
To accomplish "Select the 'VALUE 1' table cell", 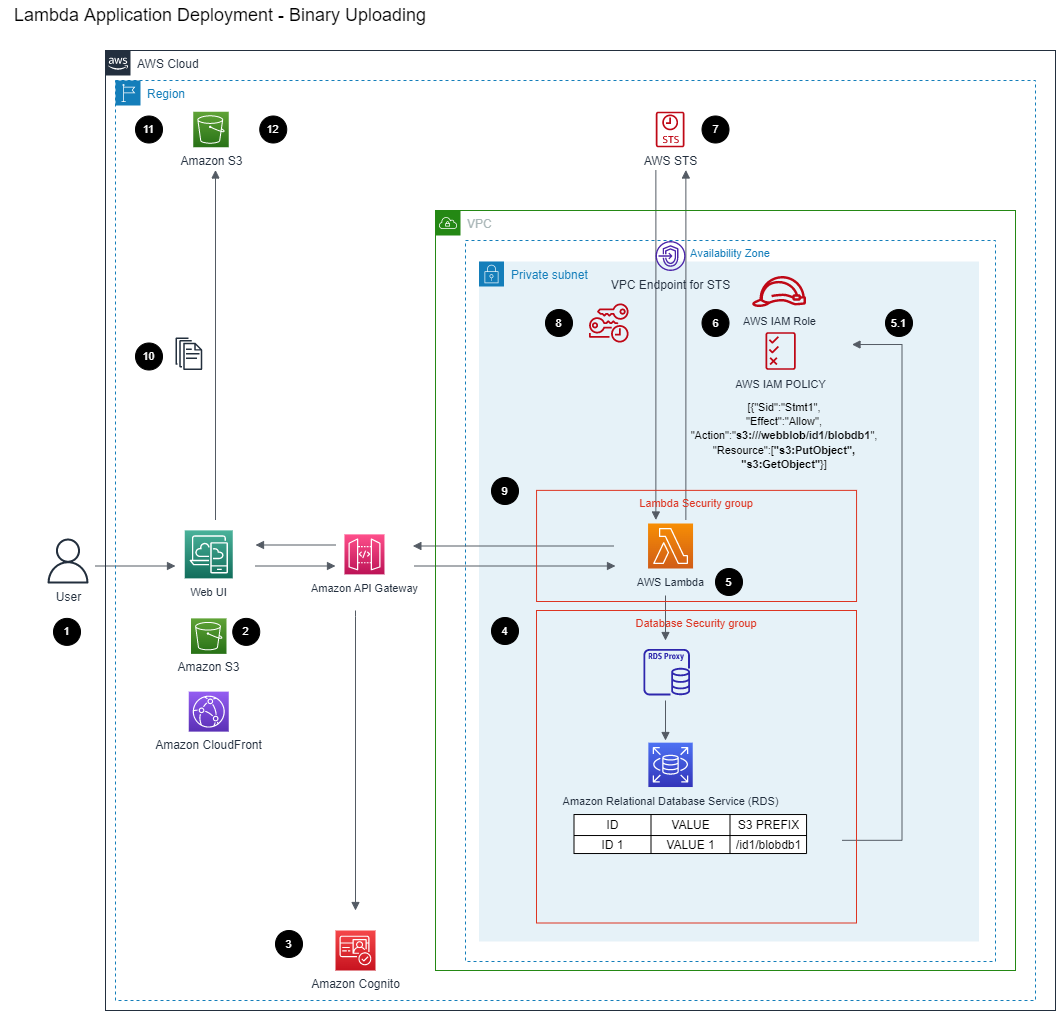I will pos(690,845).
